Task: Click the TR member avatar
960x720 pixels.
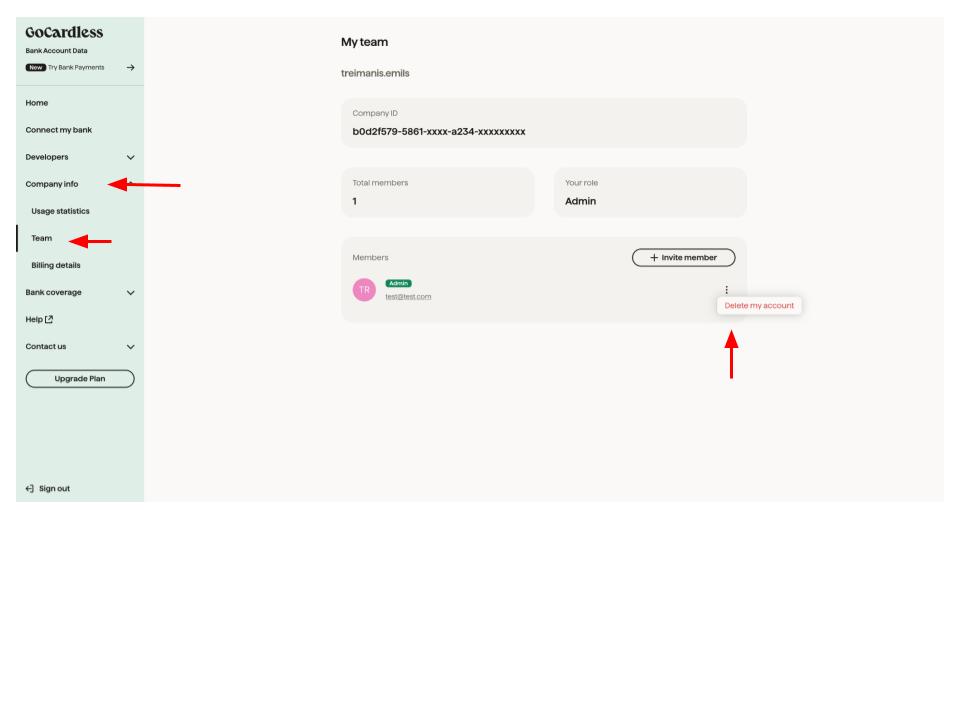Action: [x=365, y=290]
